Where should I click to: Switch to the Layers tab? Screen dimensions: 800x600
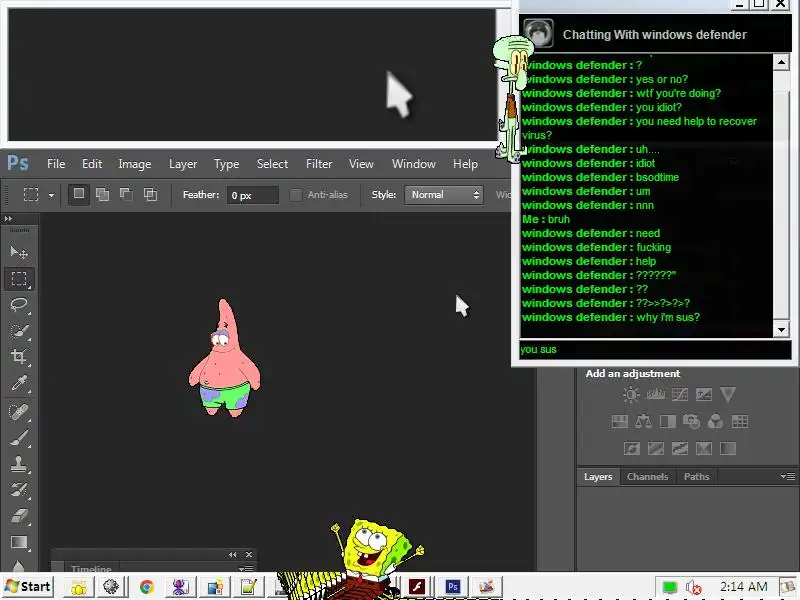point(598,477)
